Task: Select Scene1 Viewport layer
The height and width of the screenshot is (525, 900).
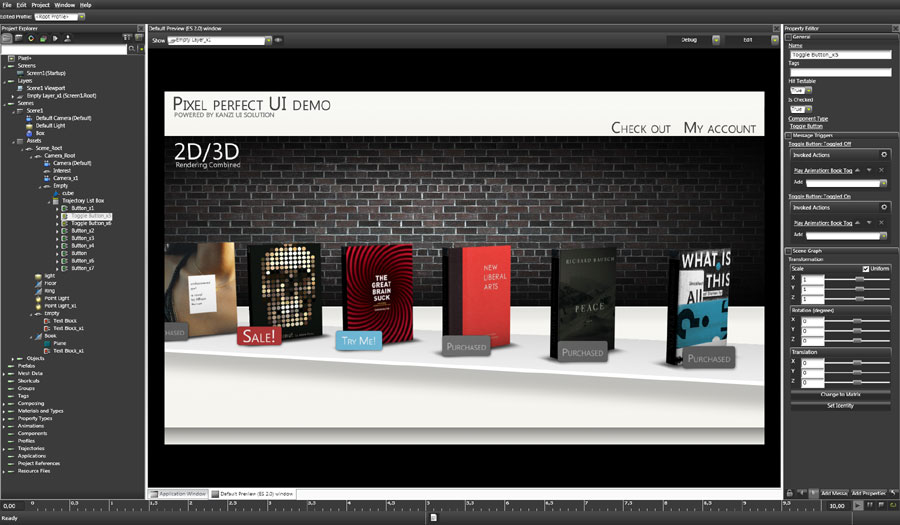Action: [x=46, y=88]
